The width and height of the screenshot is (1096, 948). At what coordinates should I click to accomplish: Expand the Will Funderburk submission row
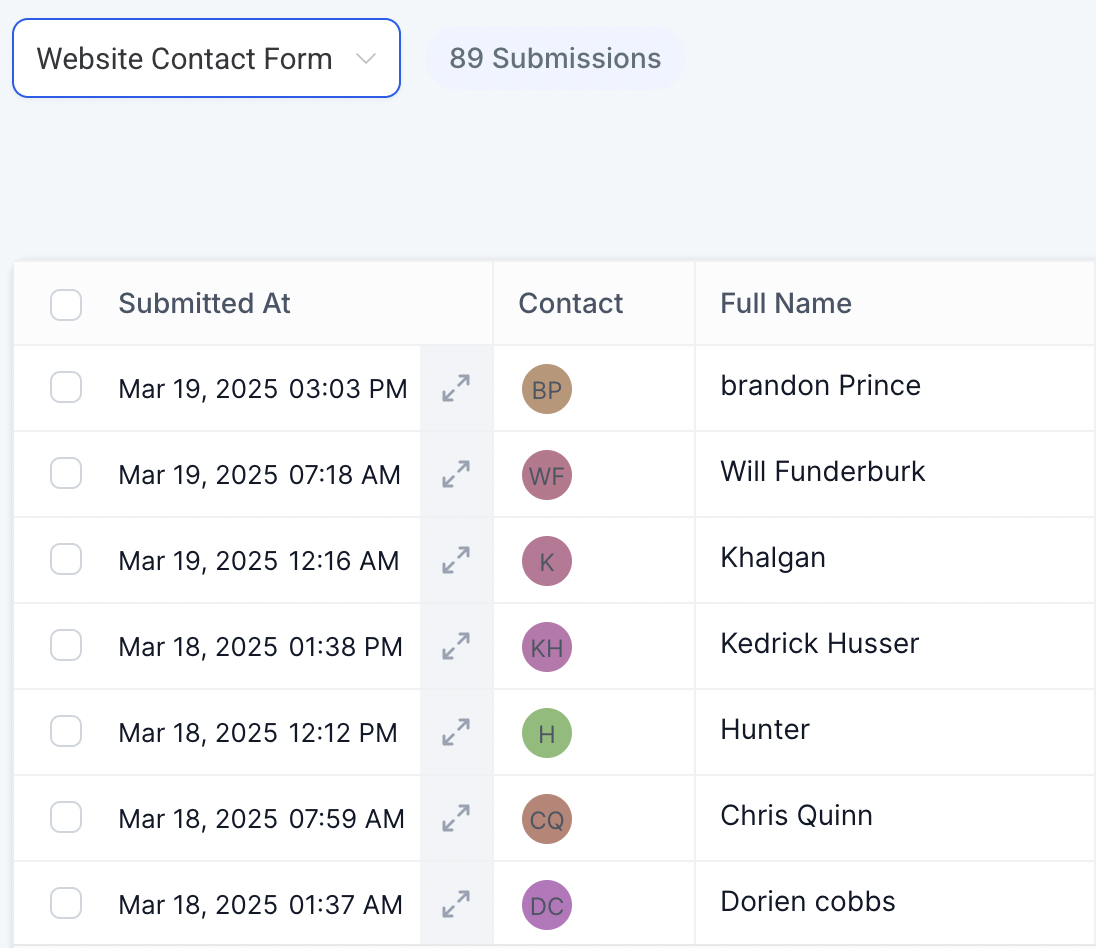456,474
